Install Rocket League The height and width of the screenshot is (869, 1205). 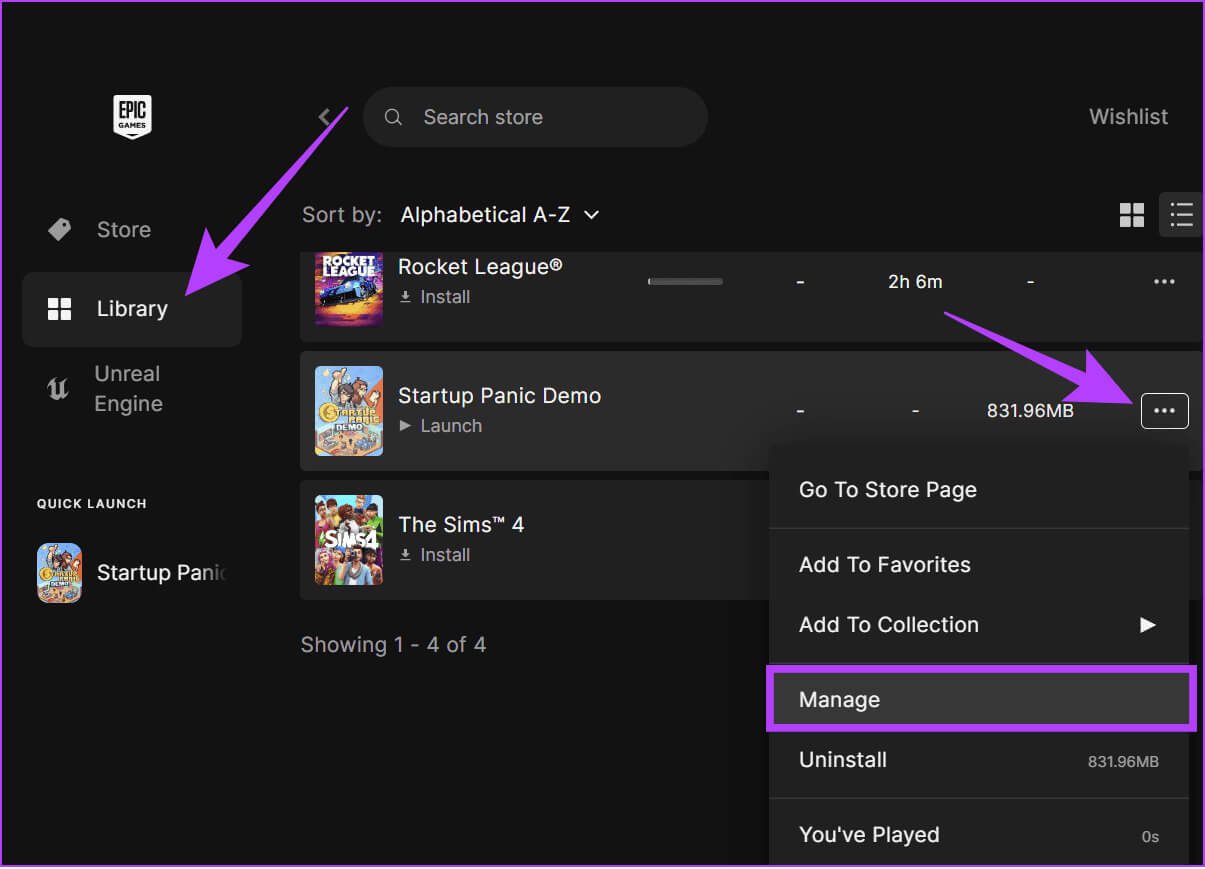435,297
